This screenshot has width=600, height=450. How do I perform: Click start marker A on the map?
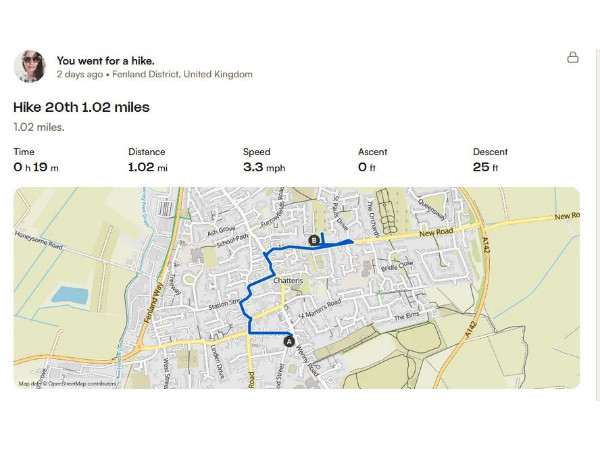point(290,341)
